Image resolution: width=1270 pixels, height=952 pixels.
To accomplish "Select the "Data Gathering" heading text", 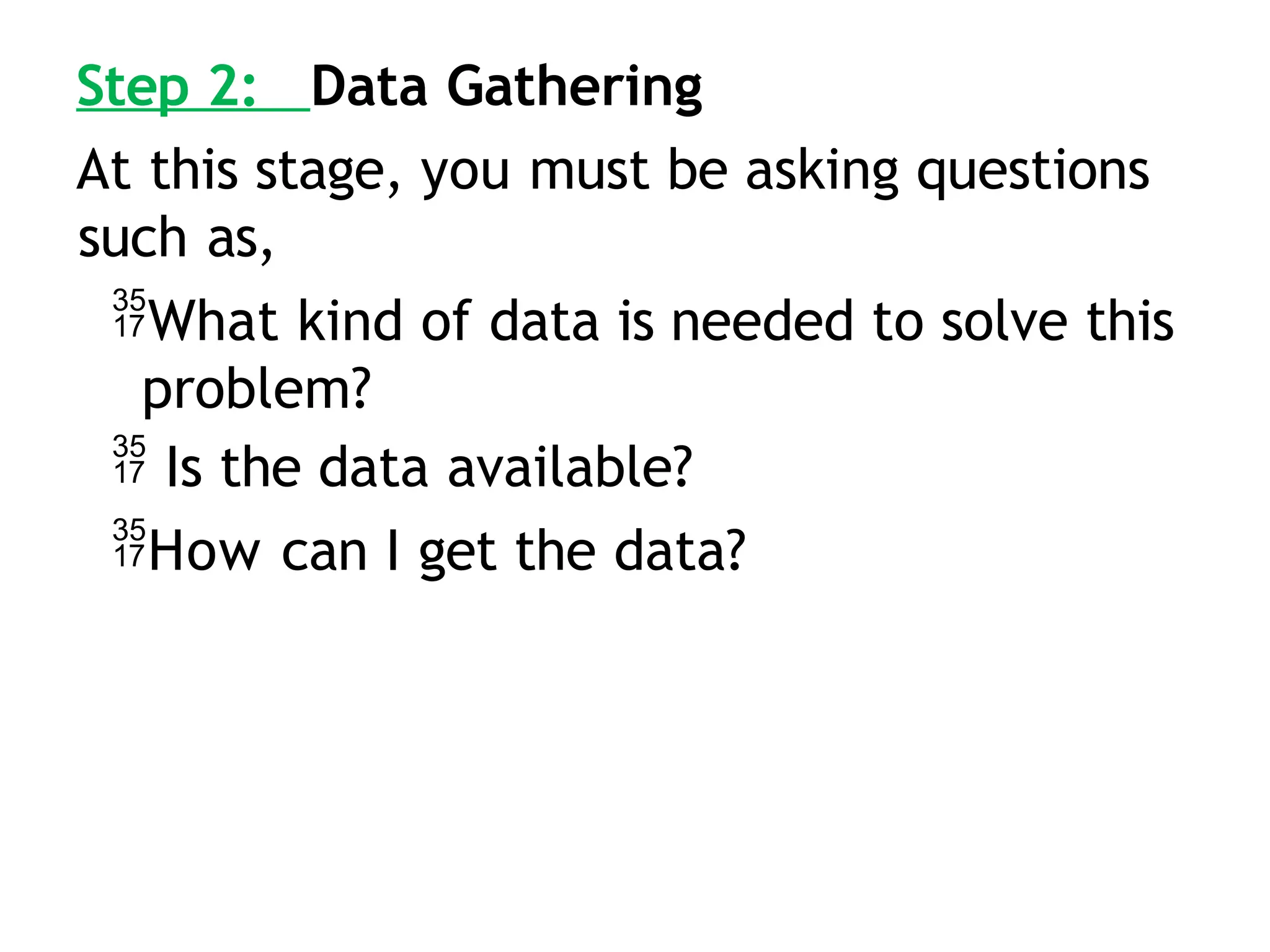I will (506, 88).
